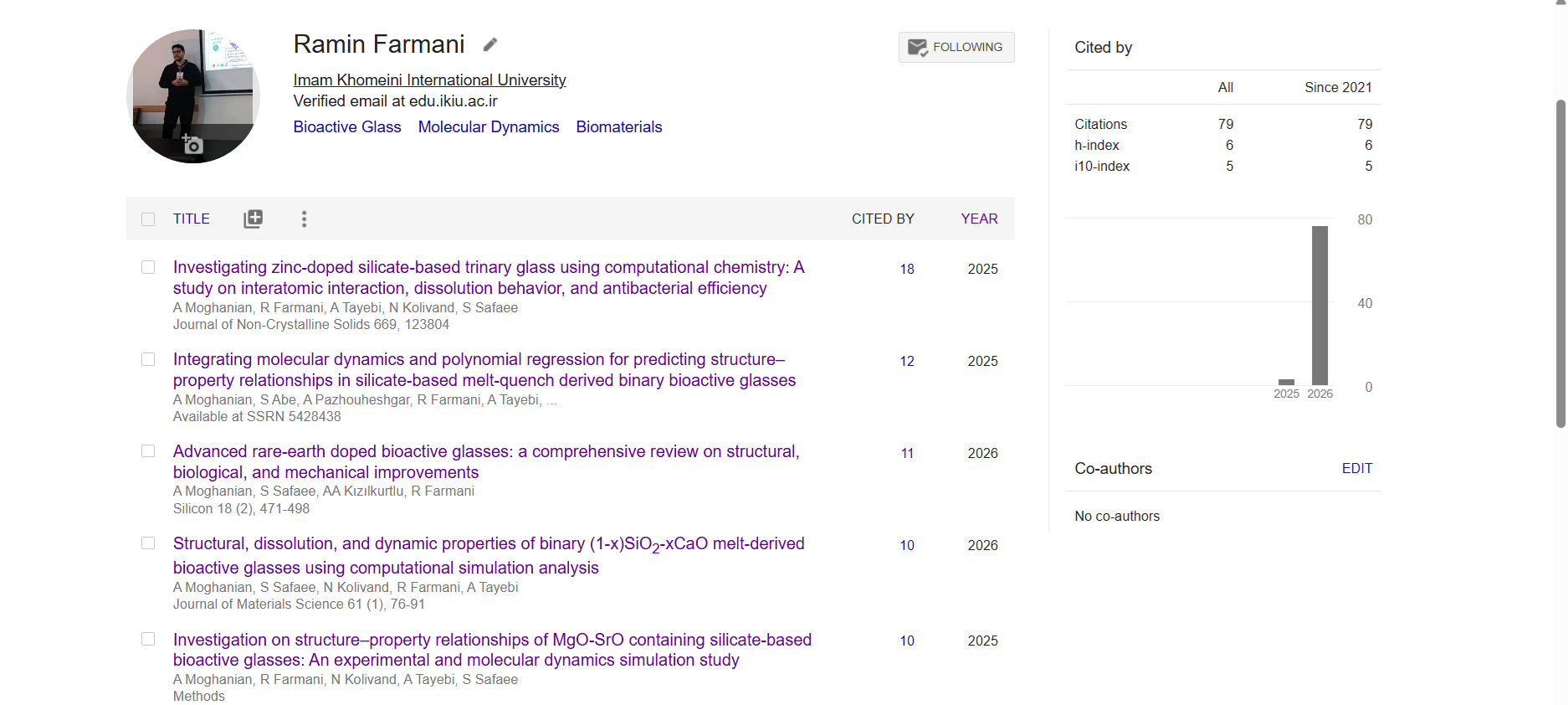
Task: Open Advanced rare-earth doped bioactive glasses article
Action: click(486, 461)
